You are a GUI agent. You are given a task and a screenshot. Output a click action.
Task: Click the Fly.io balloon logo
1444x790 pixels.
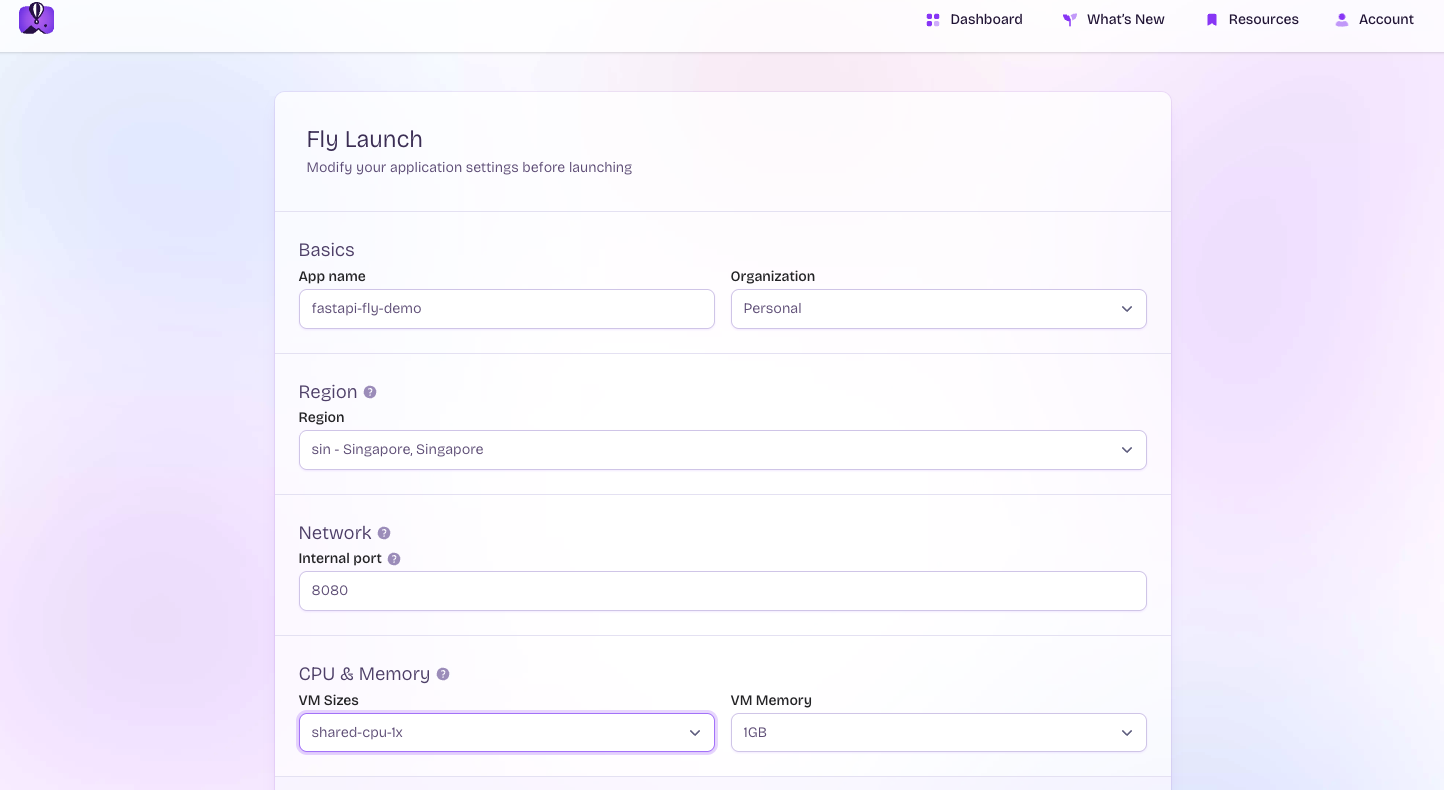pos(36,18)
